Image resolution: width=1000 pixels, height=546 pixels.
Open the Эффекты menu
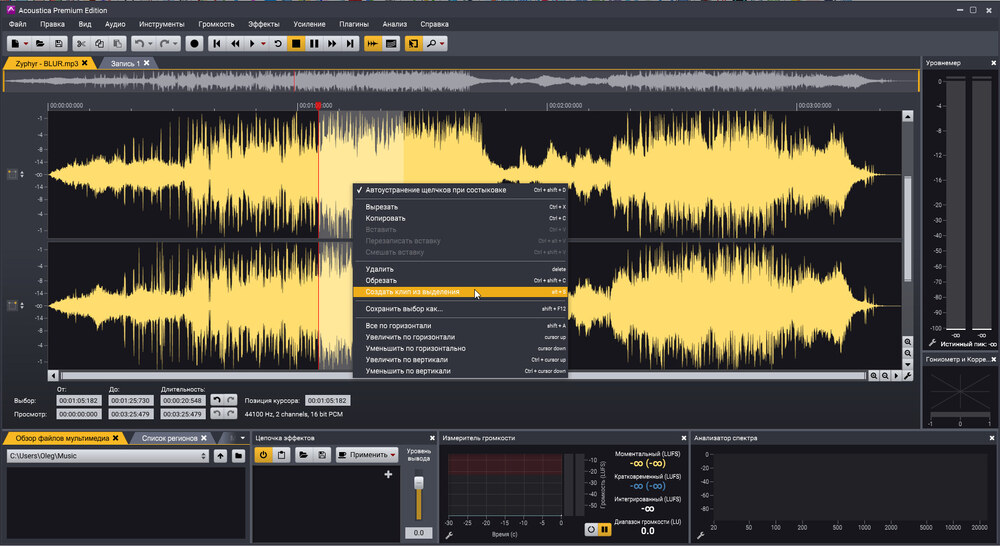pyautogui.click(x=263, y=23)
